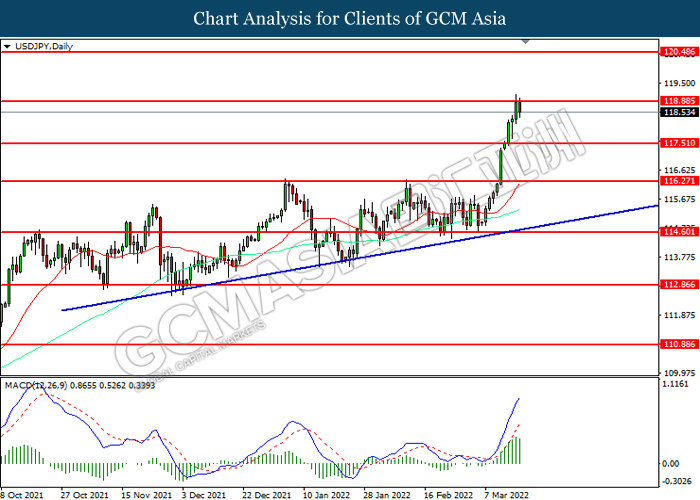Select the 114.601 support price label
The width and height of the screenshot is (700, 500).
679,232
